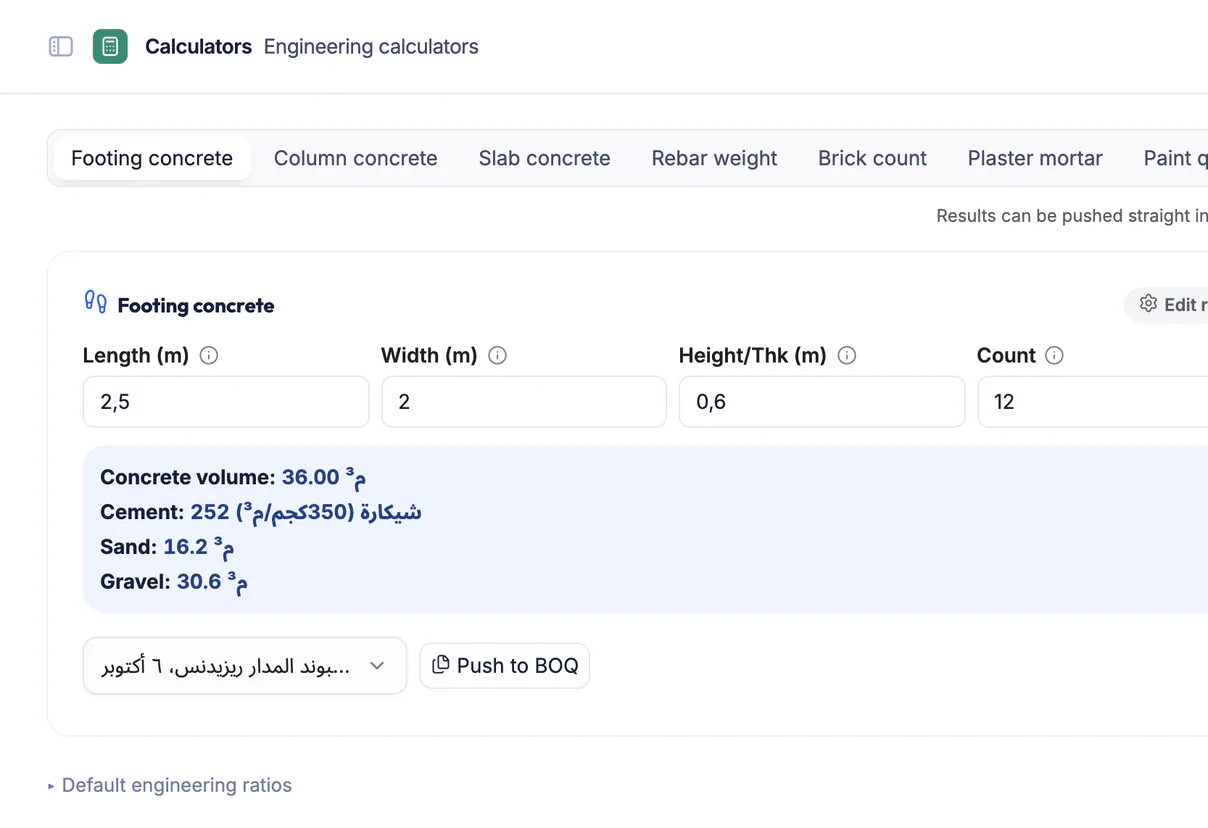Click the 'Results can be pushed straight' note

(1071, 216)
